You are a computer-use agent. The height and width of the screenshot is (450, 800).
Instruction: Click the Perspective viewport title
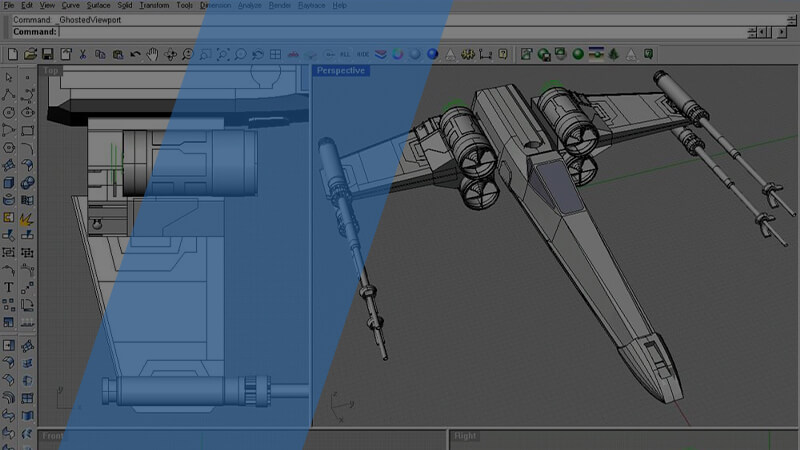pos(341,71)
